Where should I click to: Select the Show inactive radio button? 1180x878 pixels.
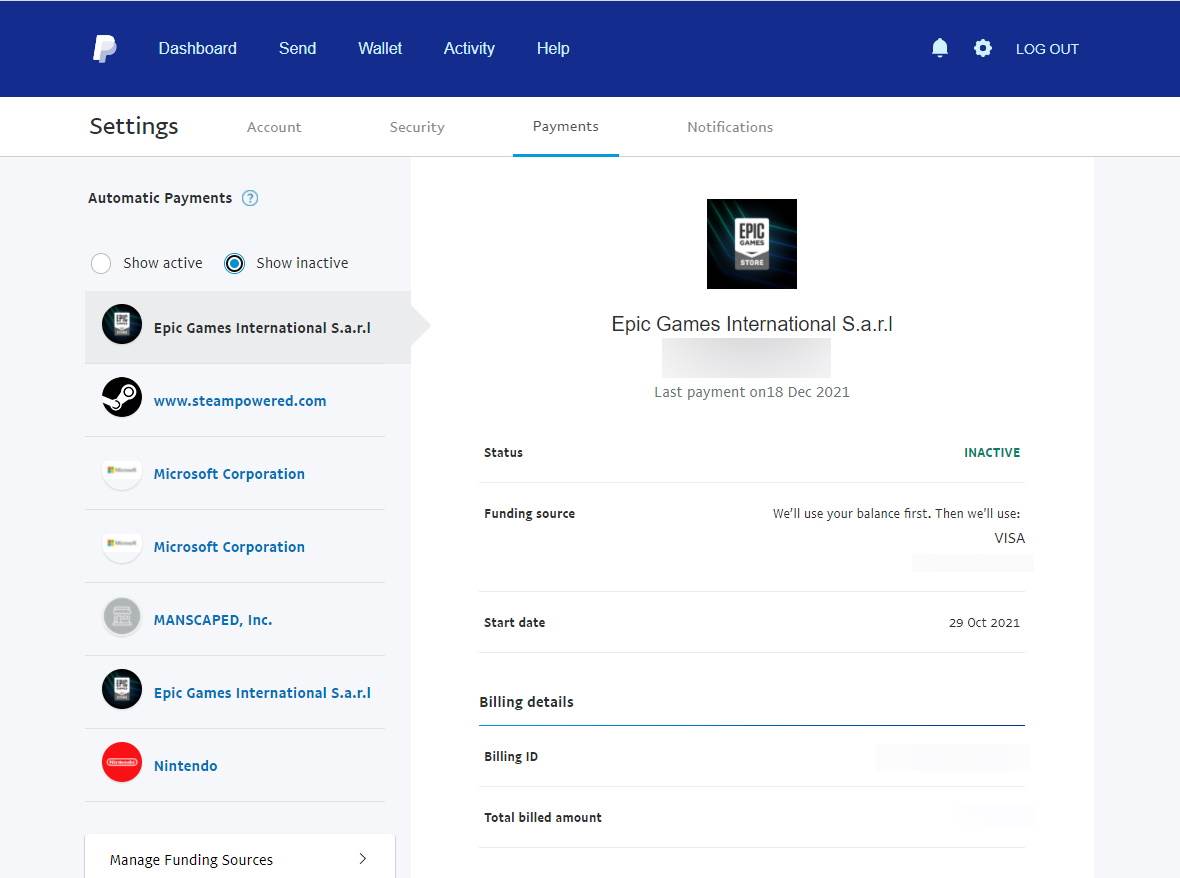coord(233,263)
